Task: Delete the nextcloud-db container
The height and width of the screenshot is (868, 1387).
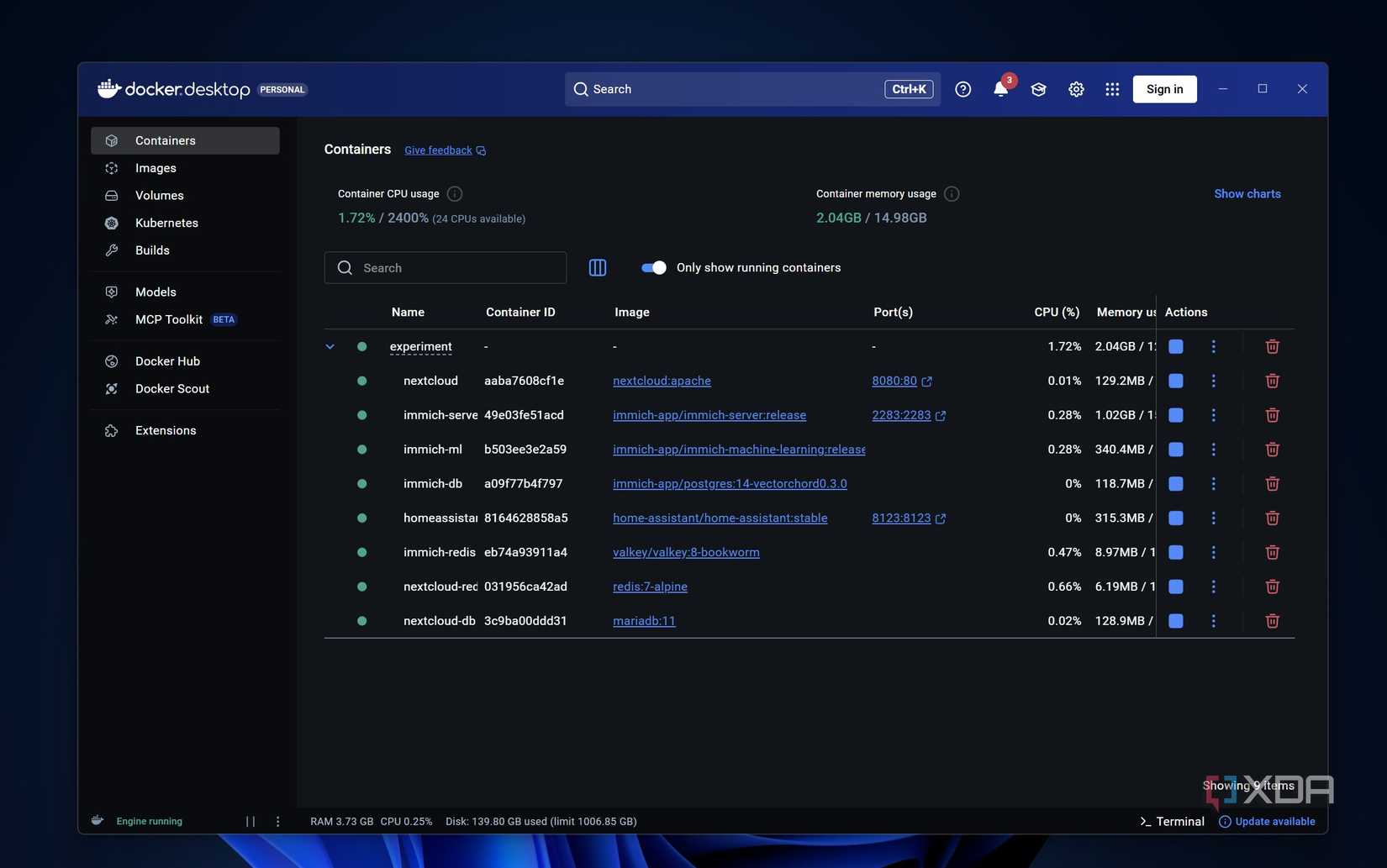Action: [1273, 621]
